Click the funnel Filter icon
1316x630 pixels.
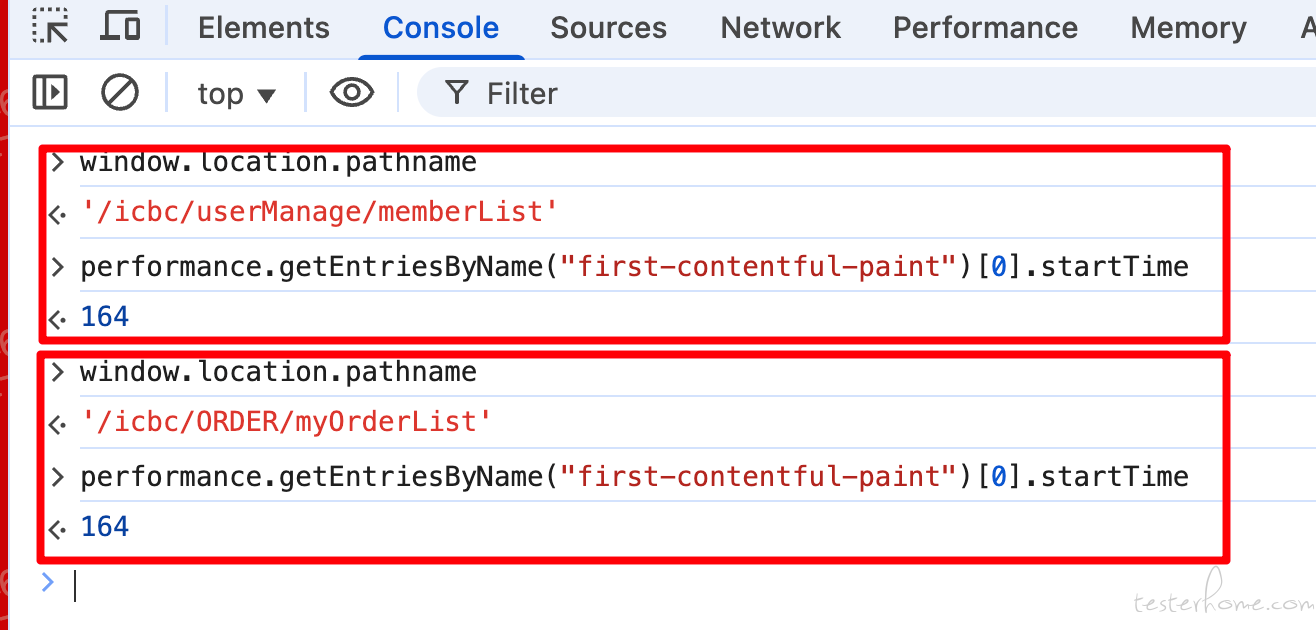[457, 93]
